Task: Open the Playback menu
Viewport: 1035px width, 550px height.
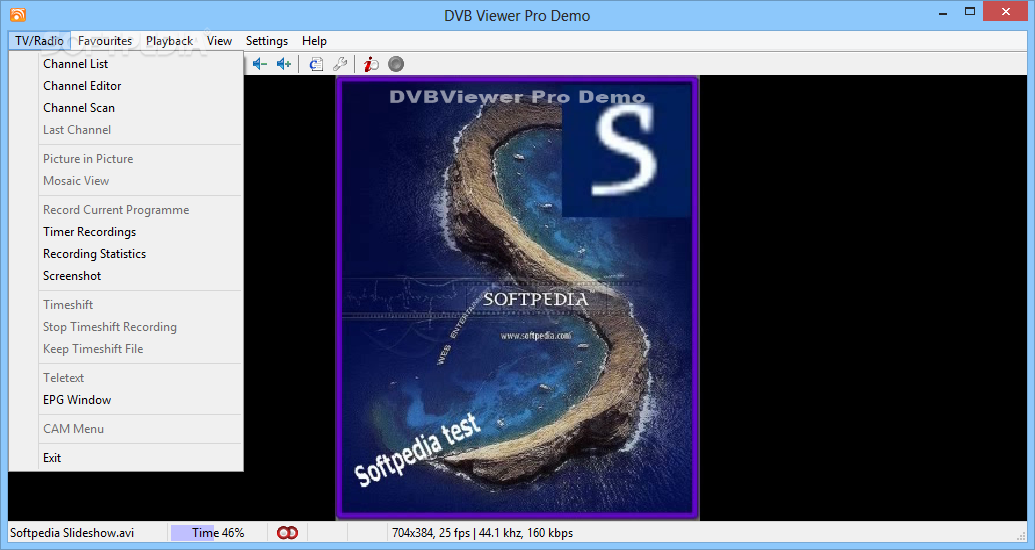Action: (170, 41)
